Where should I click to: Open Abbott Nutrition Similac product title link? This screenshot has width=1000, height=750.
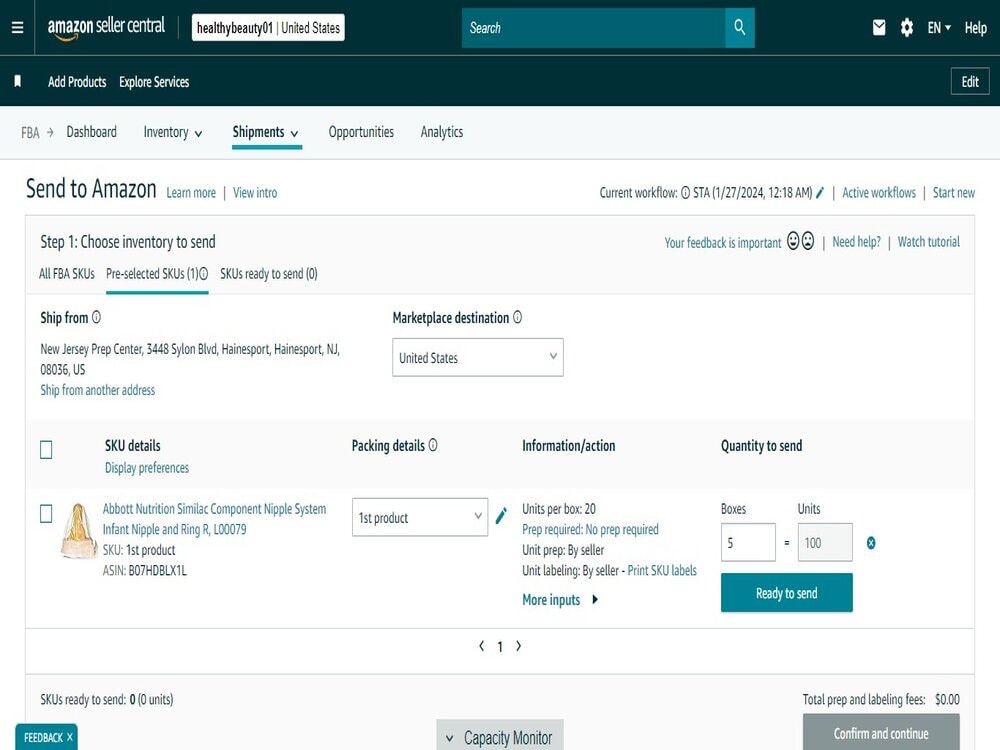[214, 518]
